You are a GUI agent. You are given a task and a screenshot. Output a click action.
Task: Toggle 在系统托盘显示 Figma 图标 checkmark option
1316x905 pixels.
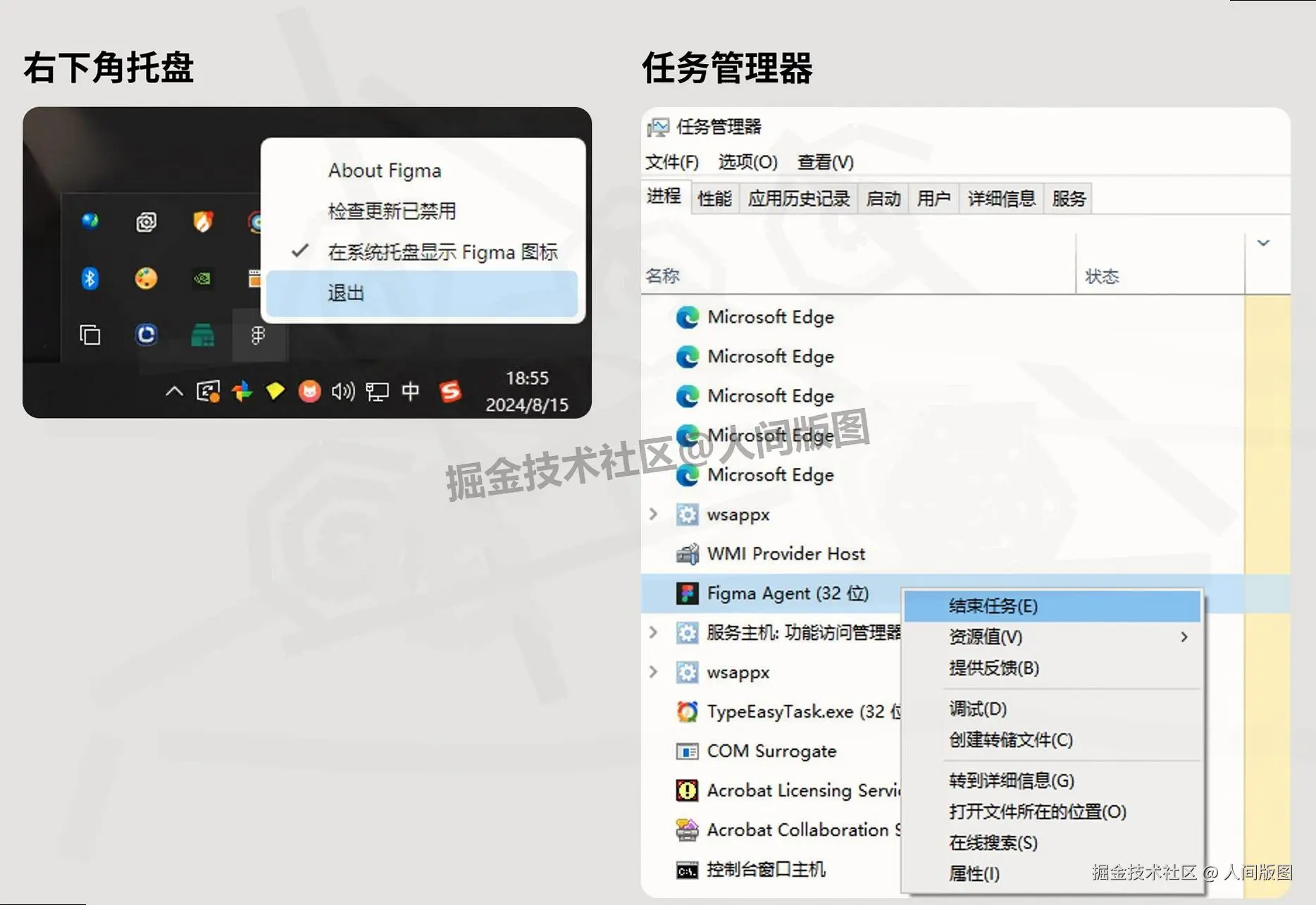pos(423,252)
